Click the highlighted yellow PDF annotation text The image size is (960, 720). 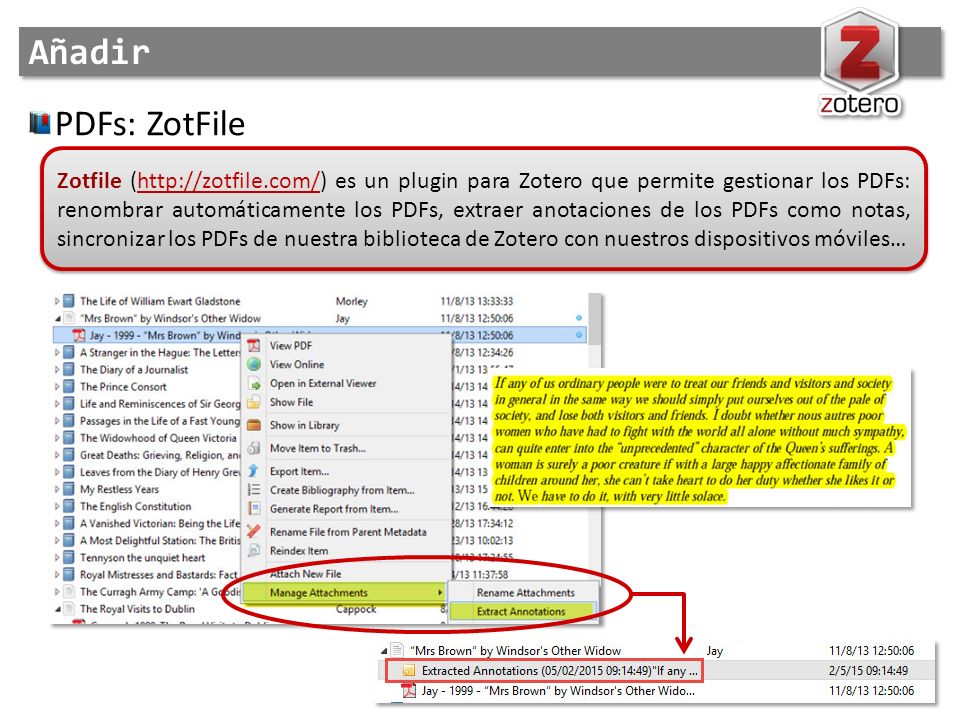tap(699, 440)
